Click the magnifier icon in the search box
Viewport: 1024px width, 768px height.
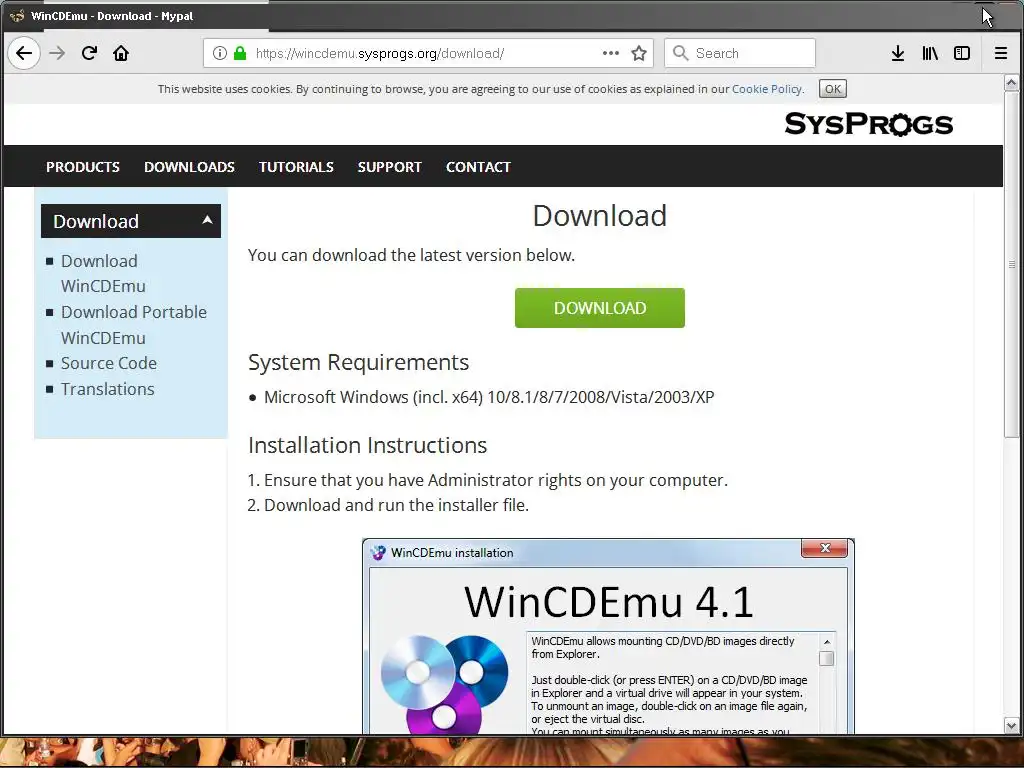point(680,53)
